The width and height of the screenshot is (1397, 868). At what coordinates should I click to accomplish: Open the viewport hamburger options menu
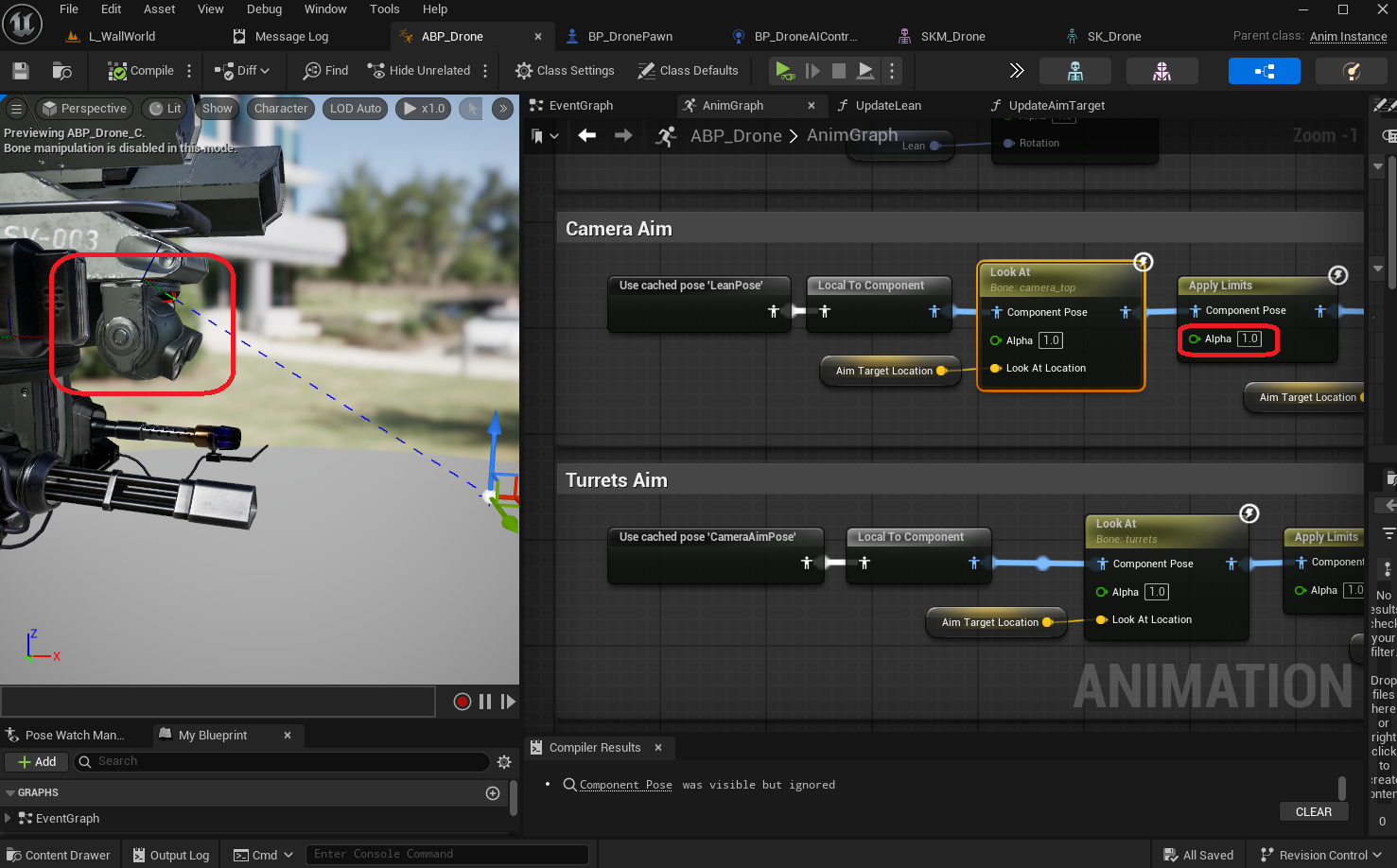tap(16, 109)
